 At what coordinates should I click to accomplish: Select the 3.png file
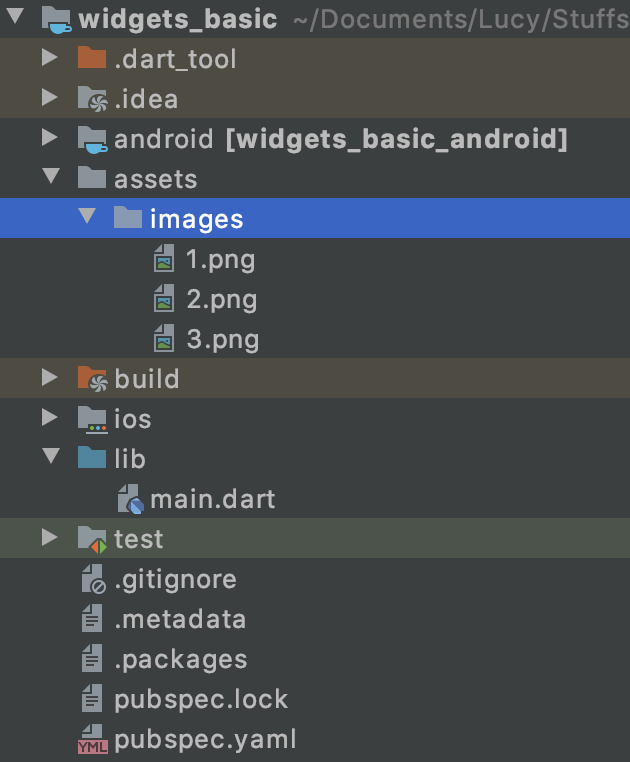point(222,340)
